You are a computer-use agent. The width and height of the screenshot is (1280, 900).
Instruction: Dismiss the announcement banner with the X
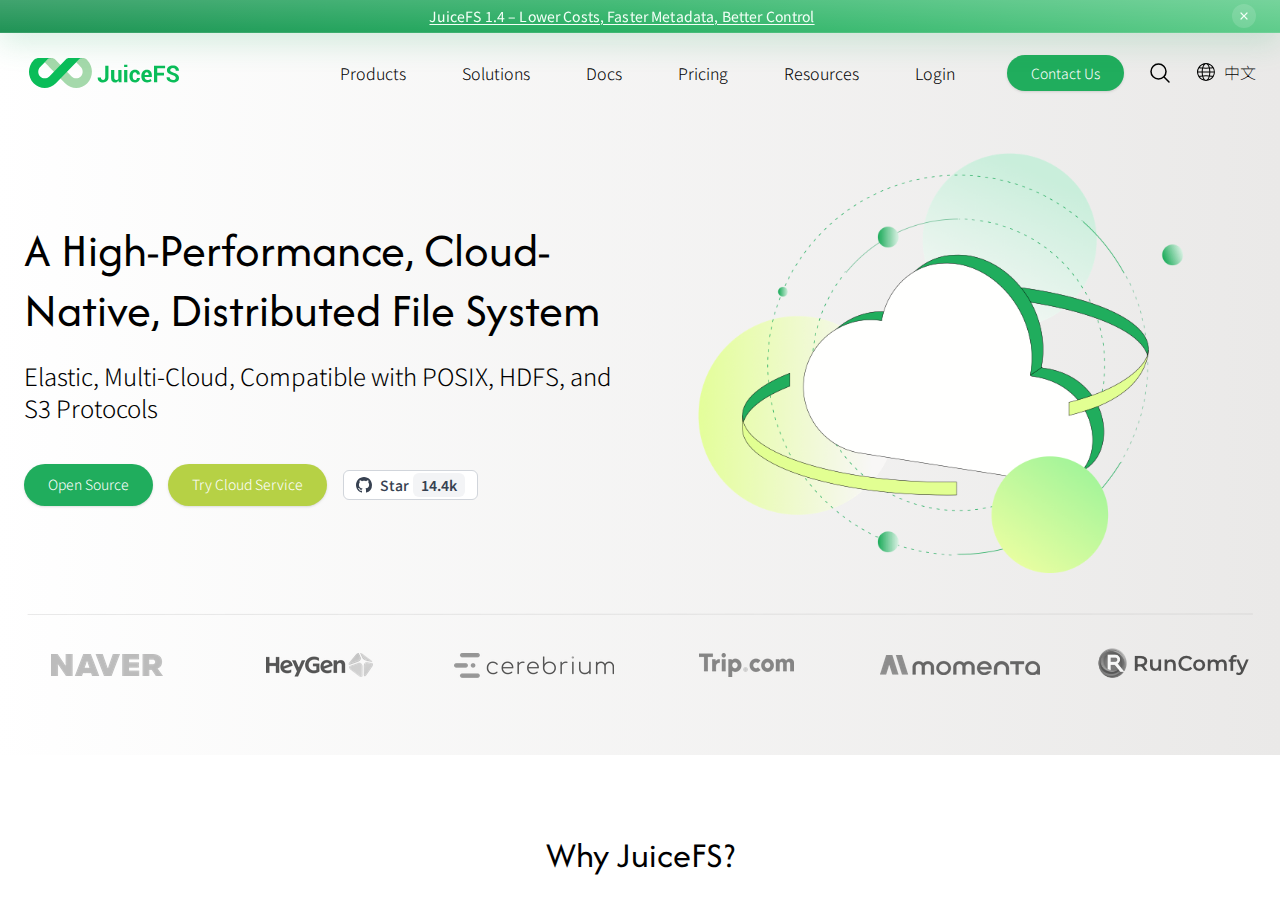1244,16
